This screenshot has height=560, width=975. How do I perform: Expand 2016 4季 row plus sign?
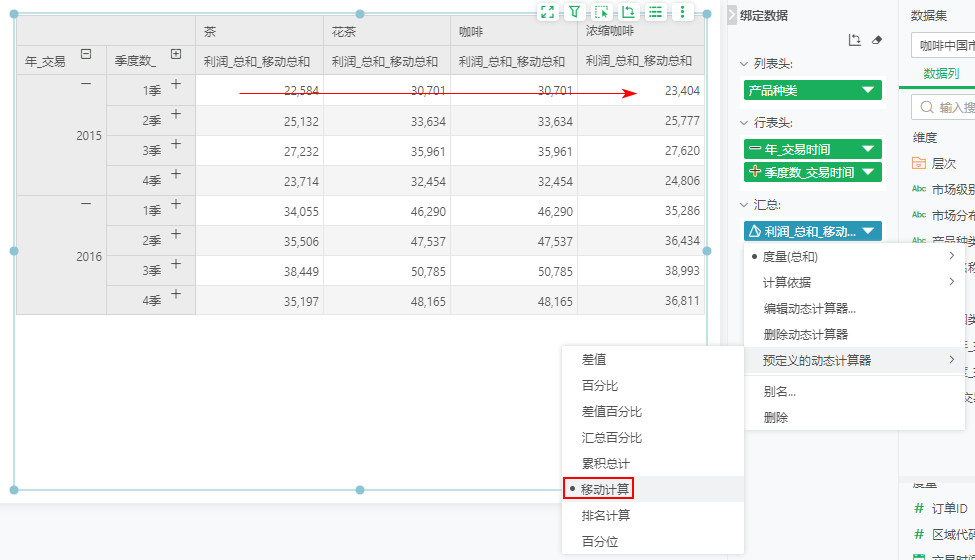click(176, 293)
